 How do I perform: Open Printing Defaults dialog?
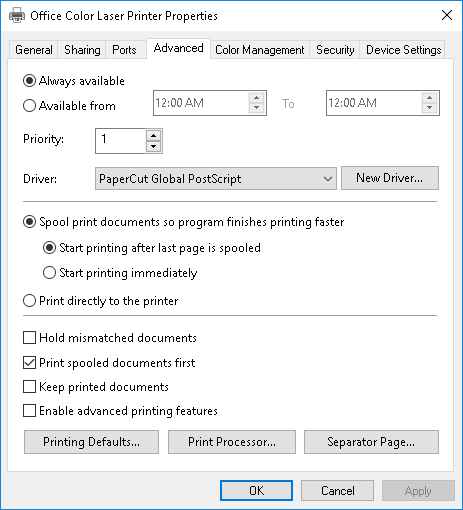click(91, 442)
